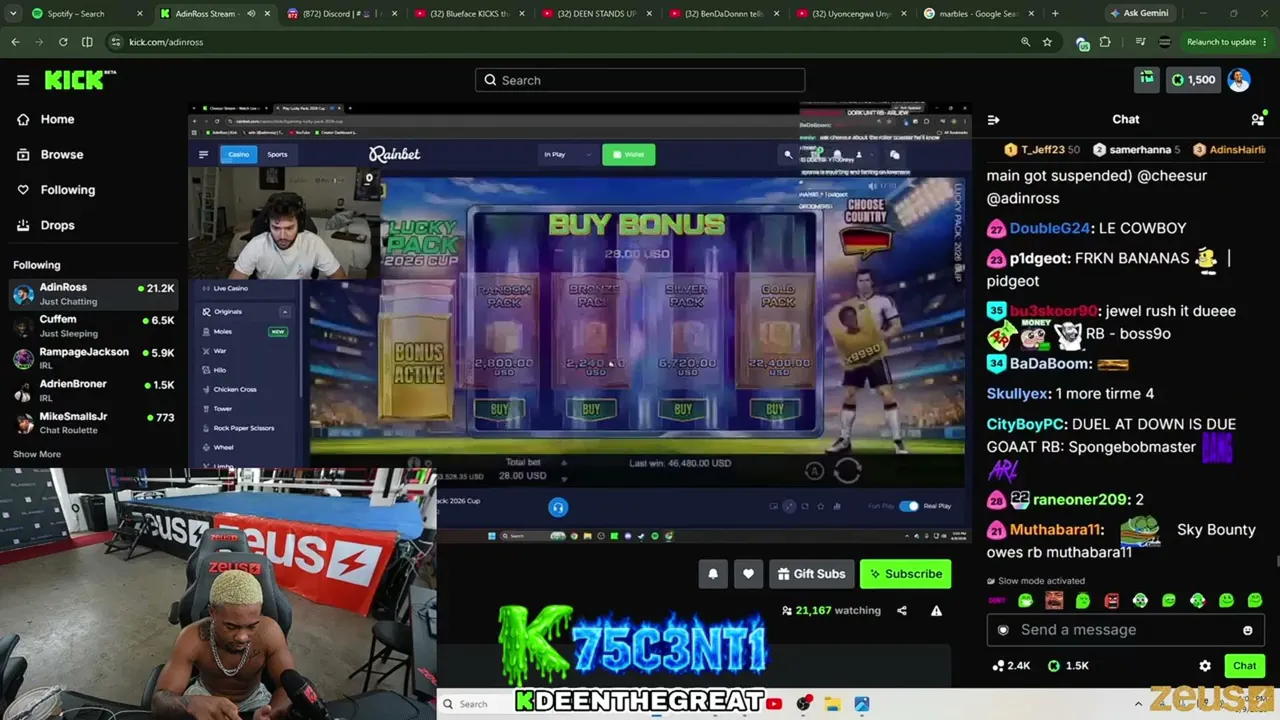Open MikeSmallsJr channel in Following list
Viewport: 1280px width, 720px height.
click(93, 422)
